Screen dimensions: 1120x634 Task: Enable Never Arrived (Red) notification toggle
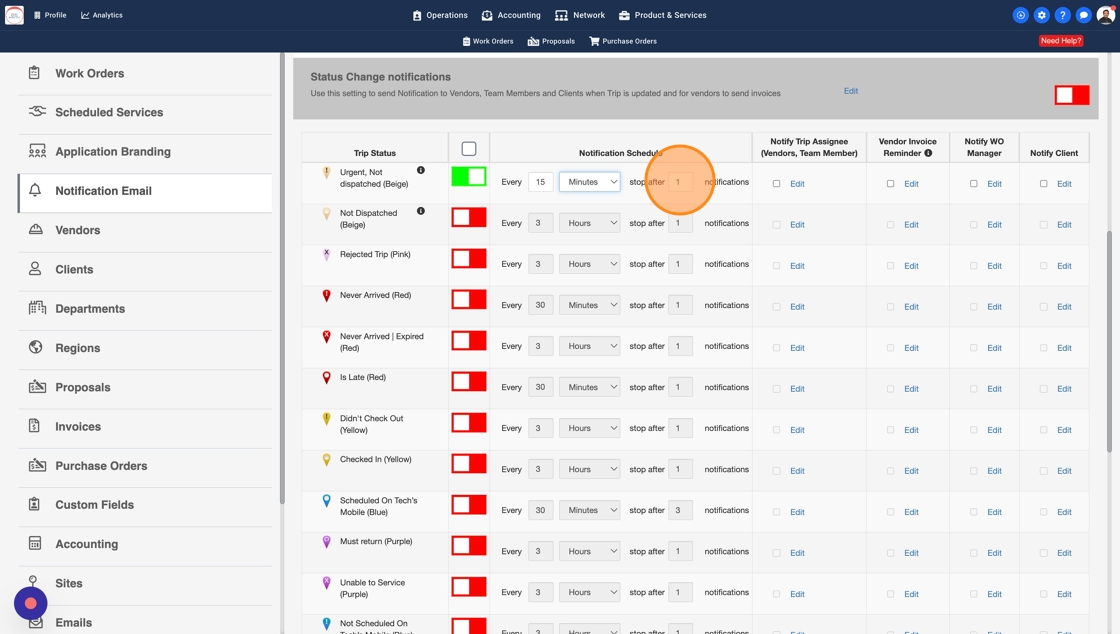[x=469, y=299]
